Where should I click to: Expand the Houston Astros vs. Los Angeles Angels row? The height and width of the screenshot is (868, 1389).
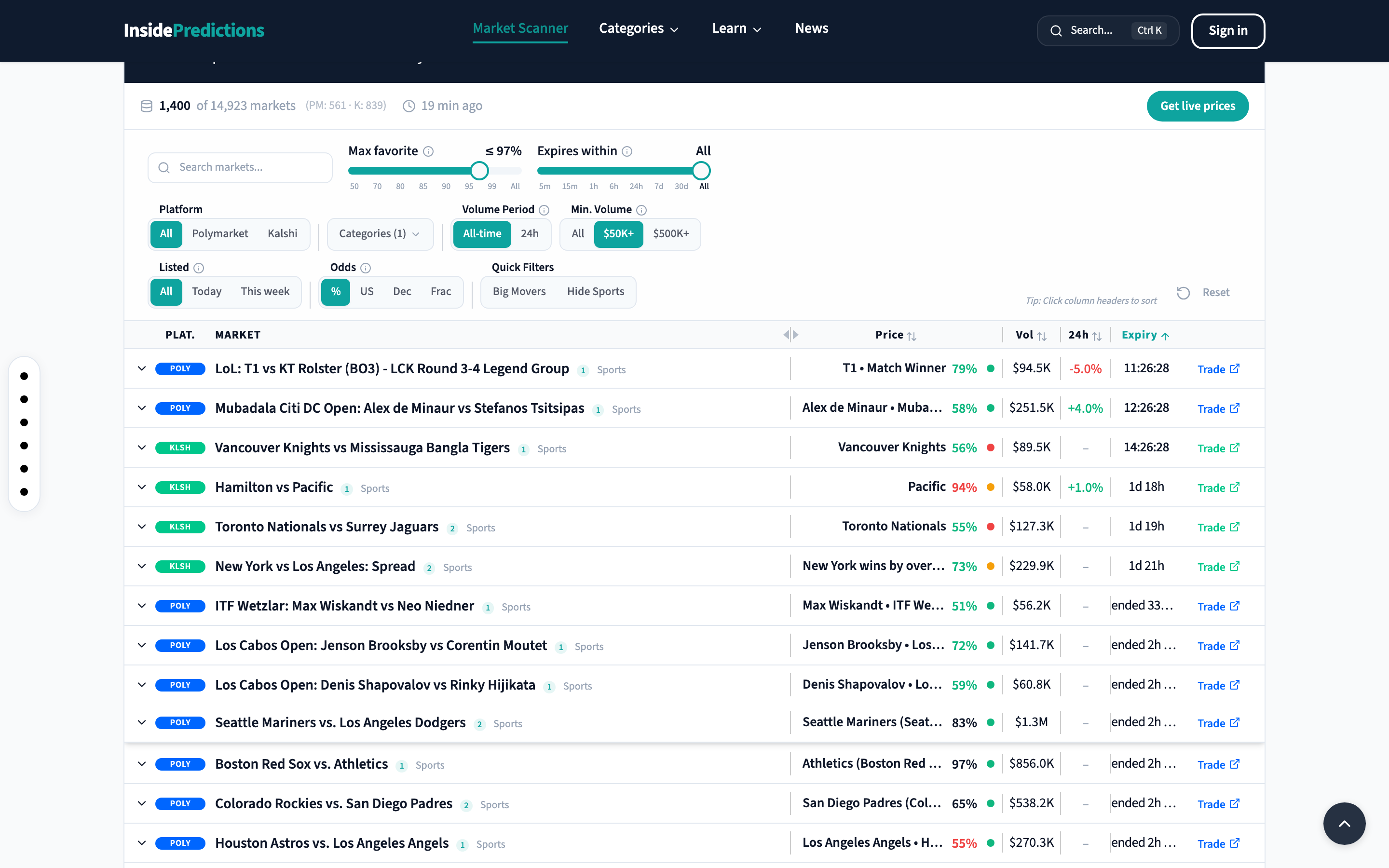tap(142, 843)
